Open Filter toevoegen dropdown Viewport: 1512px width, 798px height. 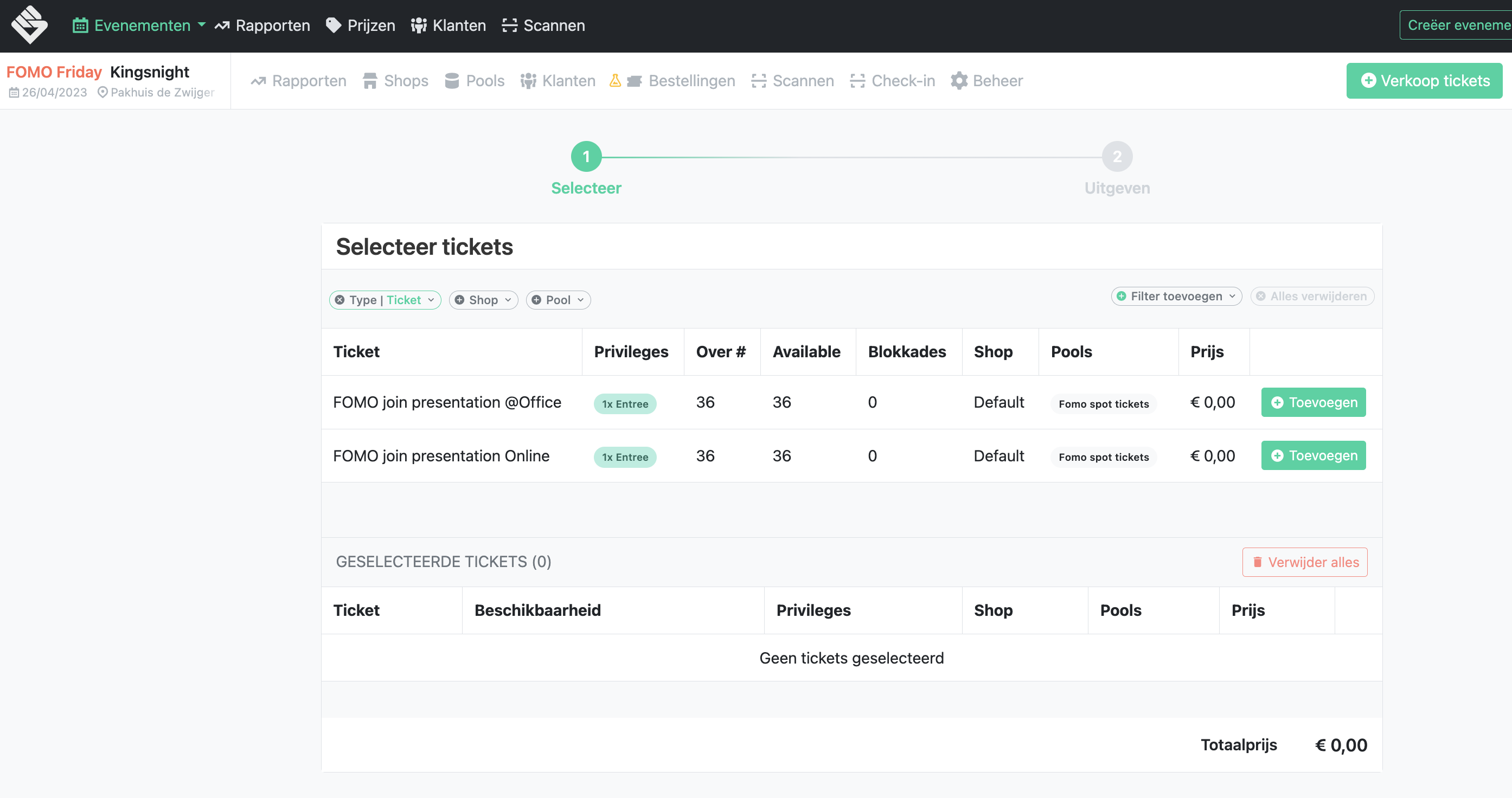click(1176, 297)
